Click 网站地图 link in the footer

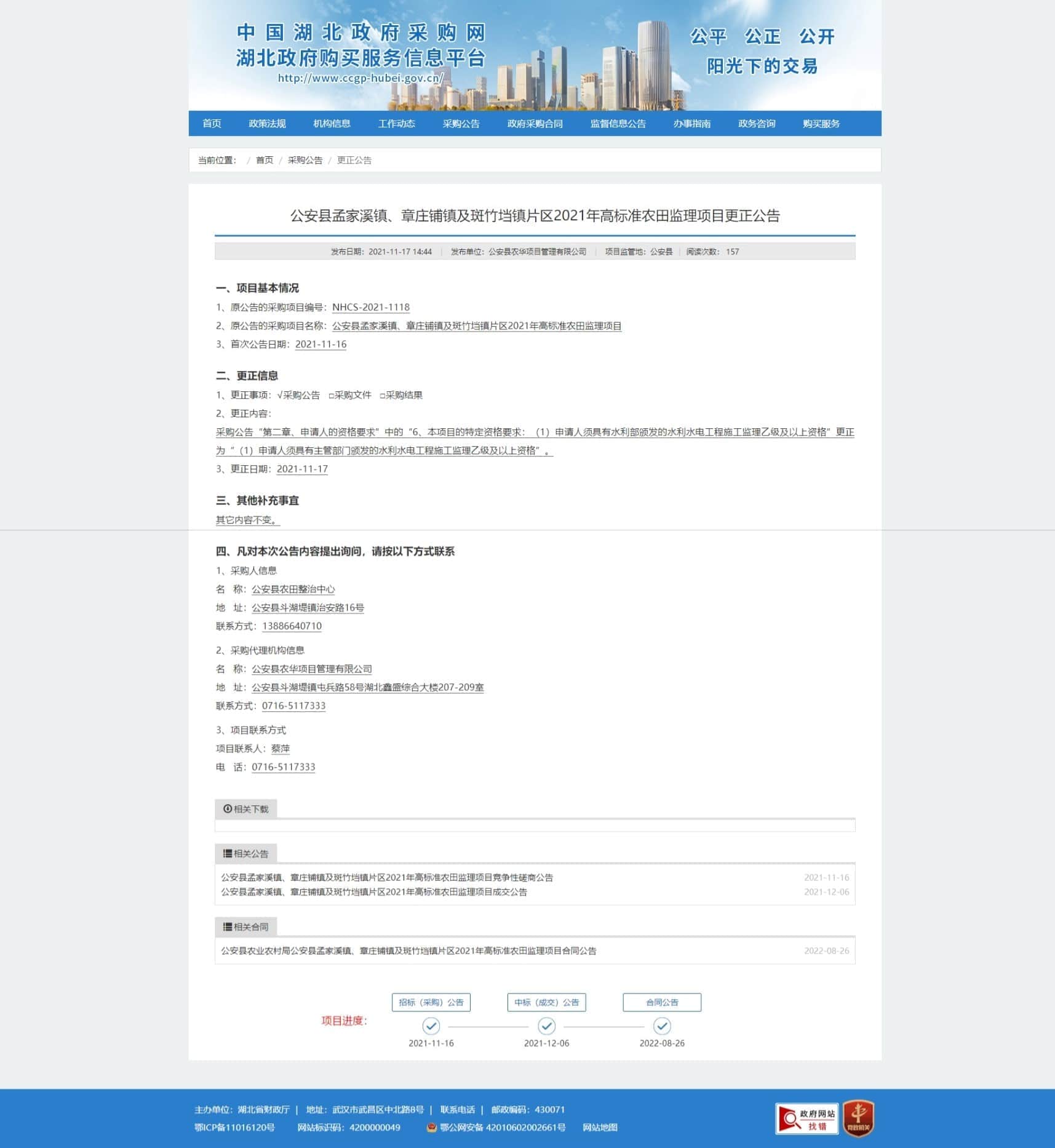[x=600, y=1127]
